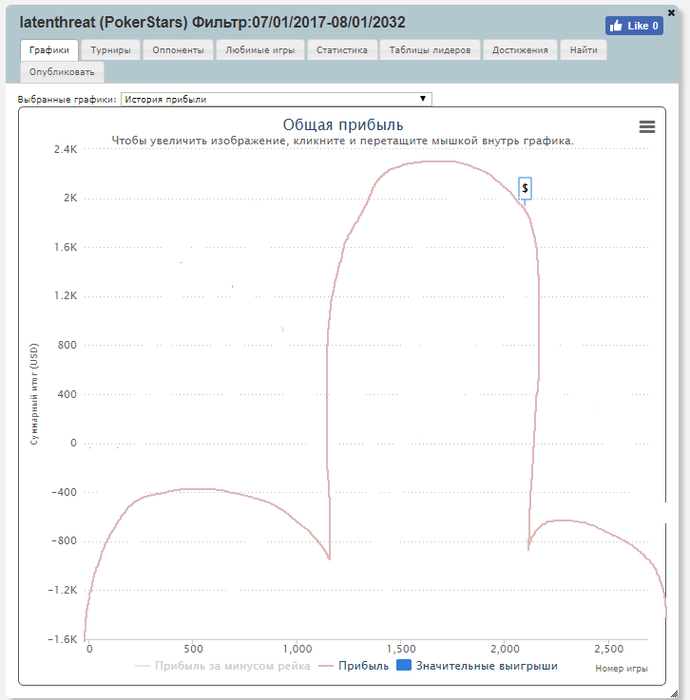Image resolution: width=690 pixels, height=700 pixels.
Task: Switch to the Достижения tab
Action: (520, 50)
